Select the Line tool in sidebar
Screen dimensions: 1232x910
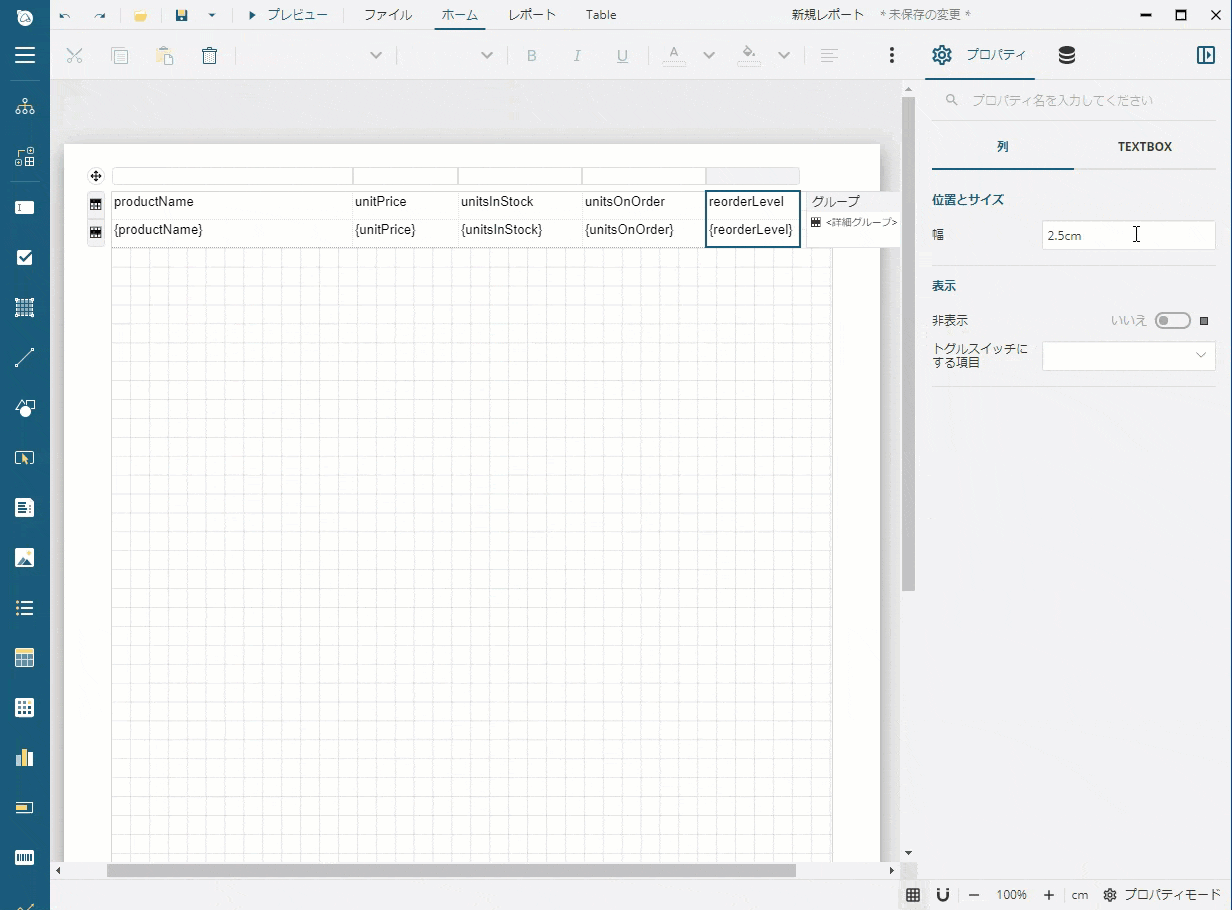click(x=25, y=358)
